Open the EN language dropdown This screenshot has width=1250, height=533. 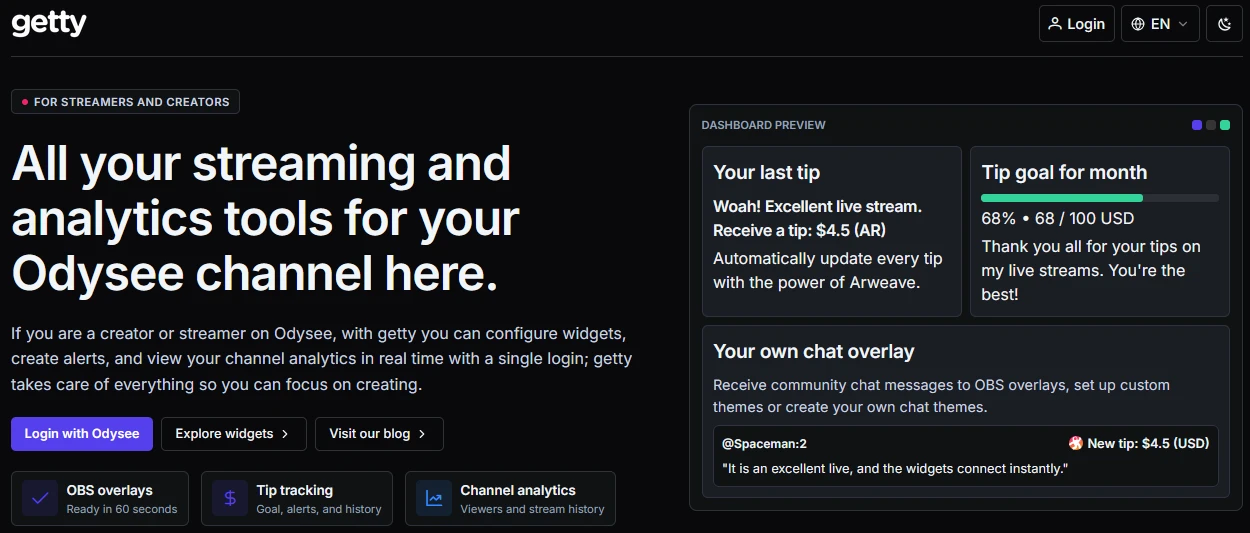click(1160, 23)
